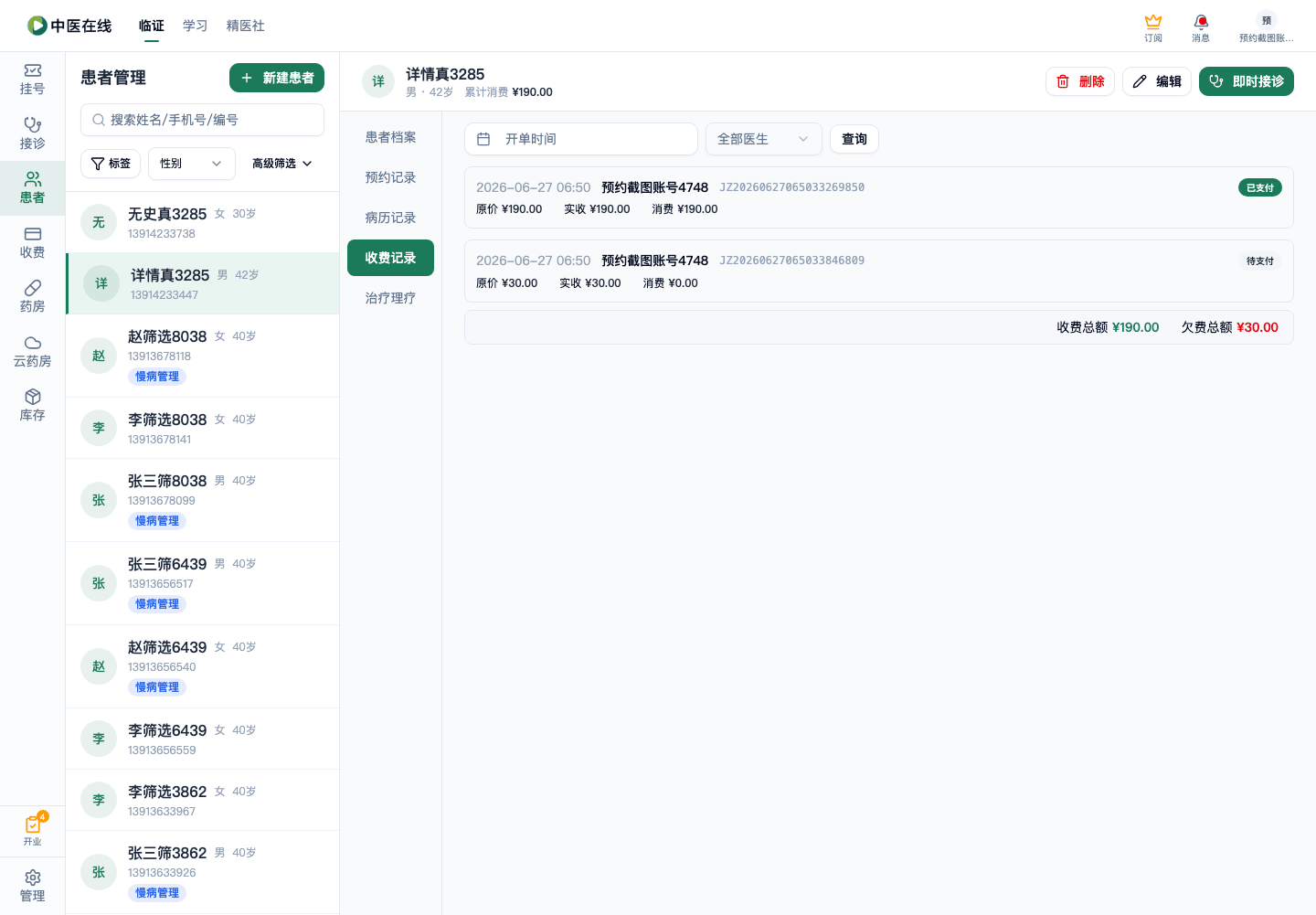The image size is (1316, 915).
Task: Open the 预约截图账 account avatar
Action: [x=1266, y=27]
